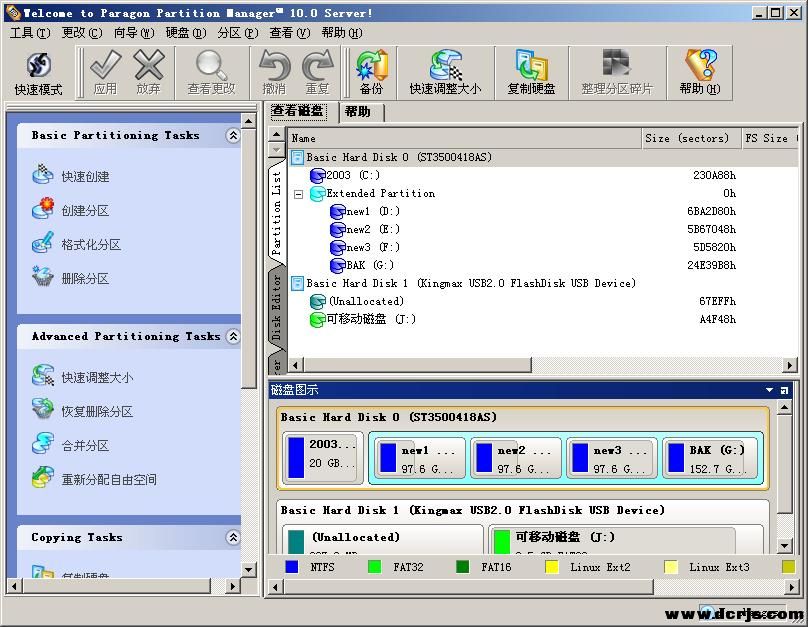This screenshot has height=627, width=808.
Task: Click partition list horizontal scrollbar right arrow
Action: coord(790,365)
